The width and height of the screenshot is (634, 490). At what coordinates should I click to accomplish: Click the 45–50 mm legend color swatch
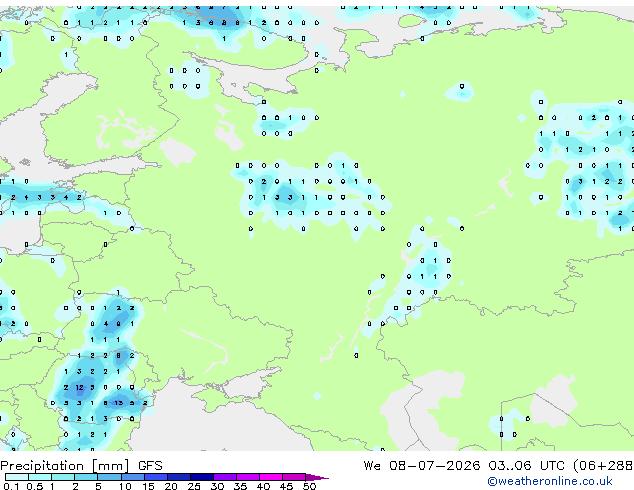(x=294, y=477)
